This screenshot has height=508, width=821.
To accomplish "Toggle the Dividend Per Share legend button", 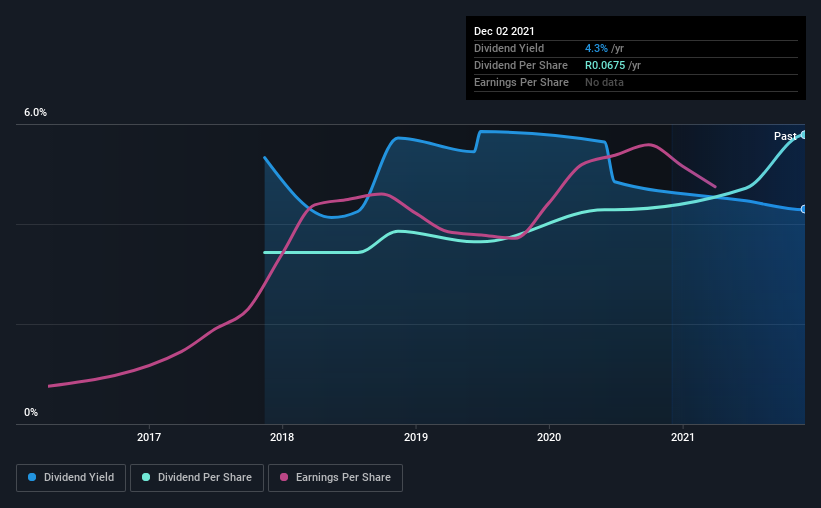I will click(197, 478).
